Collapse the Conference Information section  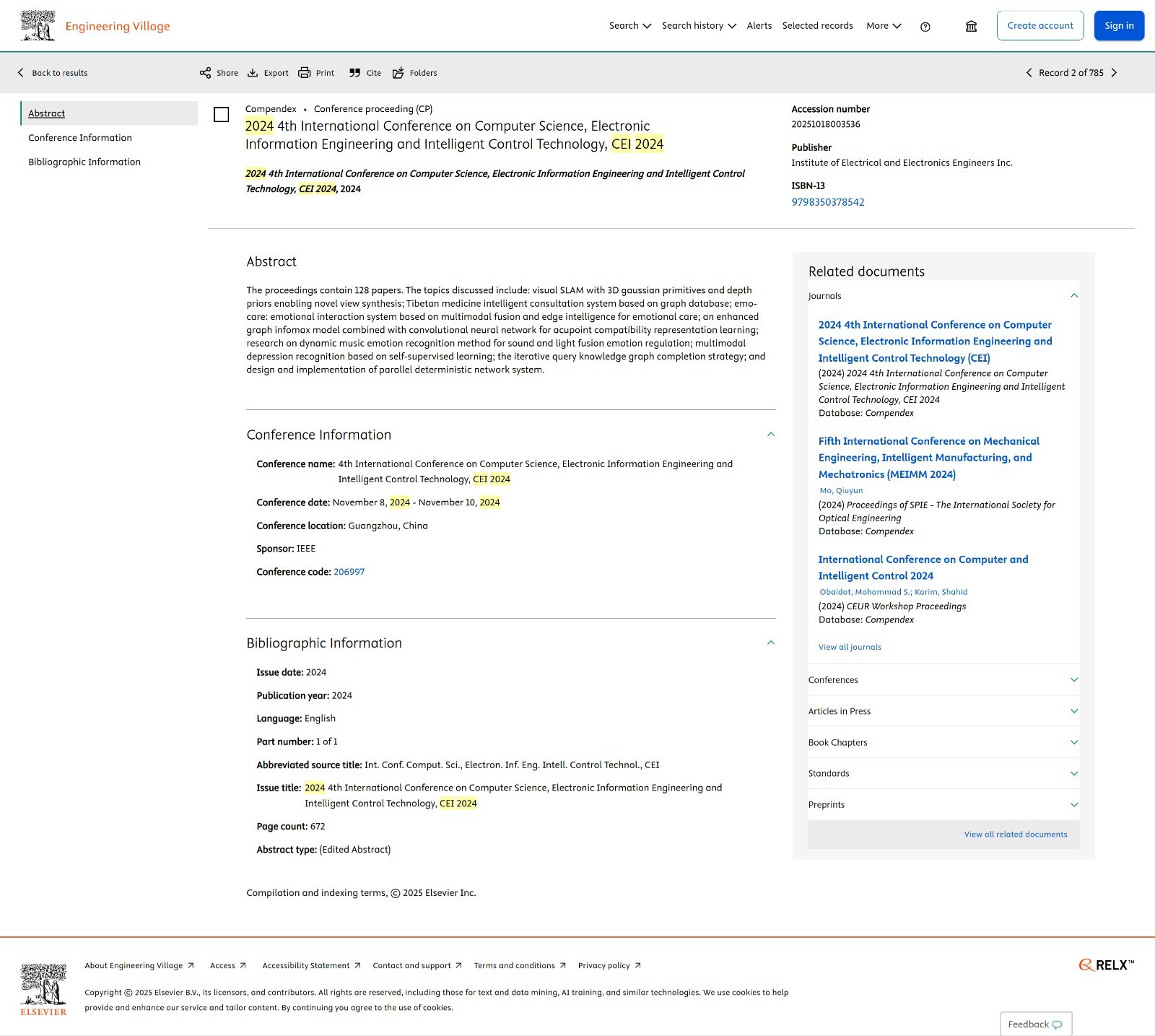tap(770, 435)
